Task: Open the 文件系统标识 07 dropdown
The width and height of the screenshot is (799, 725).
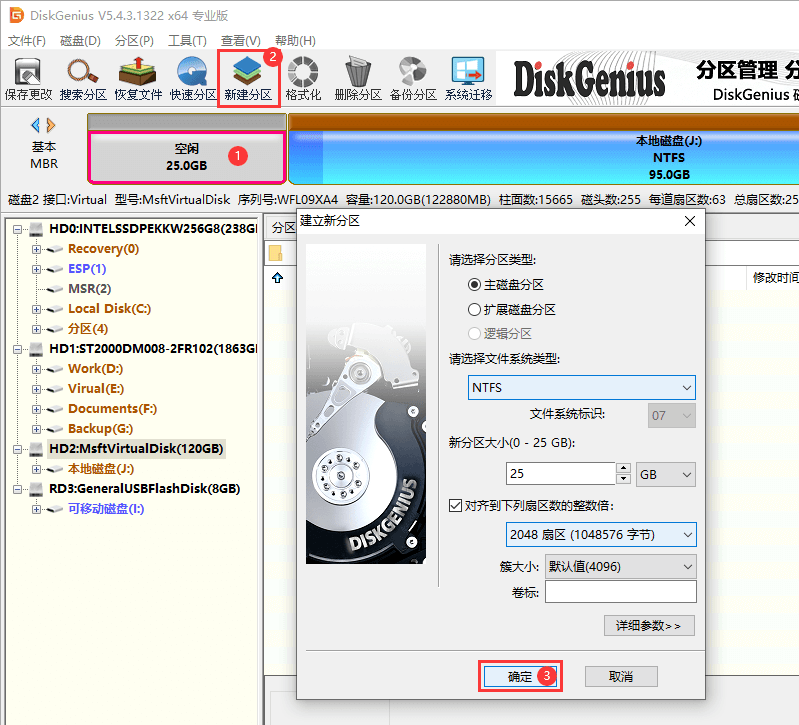Action: pyautogui.click(x=672, y=416)
